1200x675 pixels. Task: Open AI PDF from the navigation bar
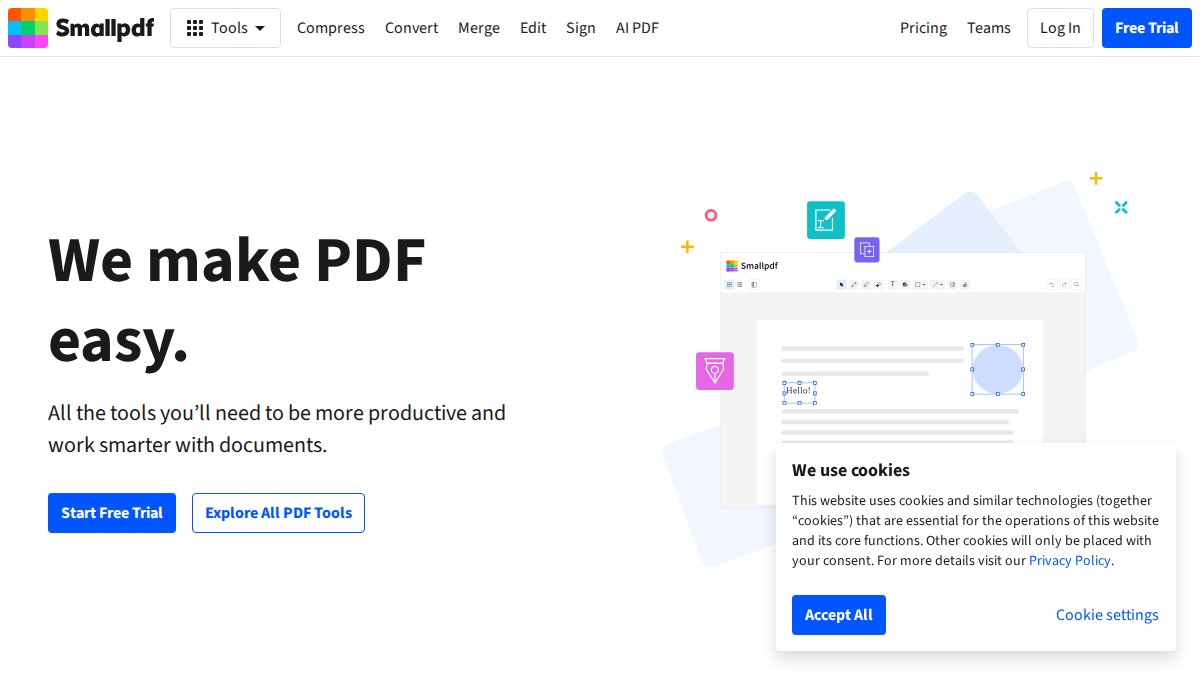pos(637,28)
